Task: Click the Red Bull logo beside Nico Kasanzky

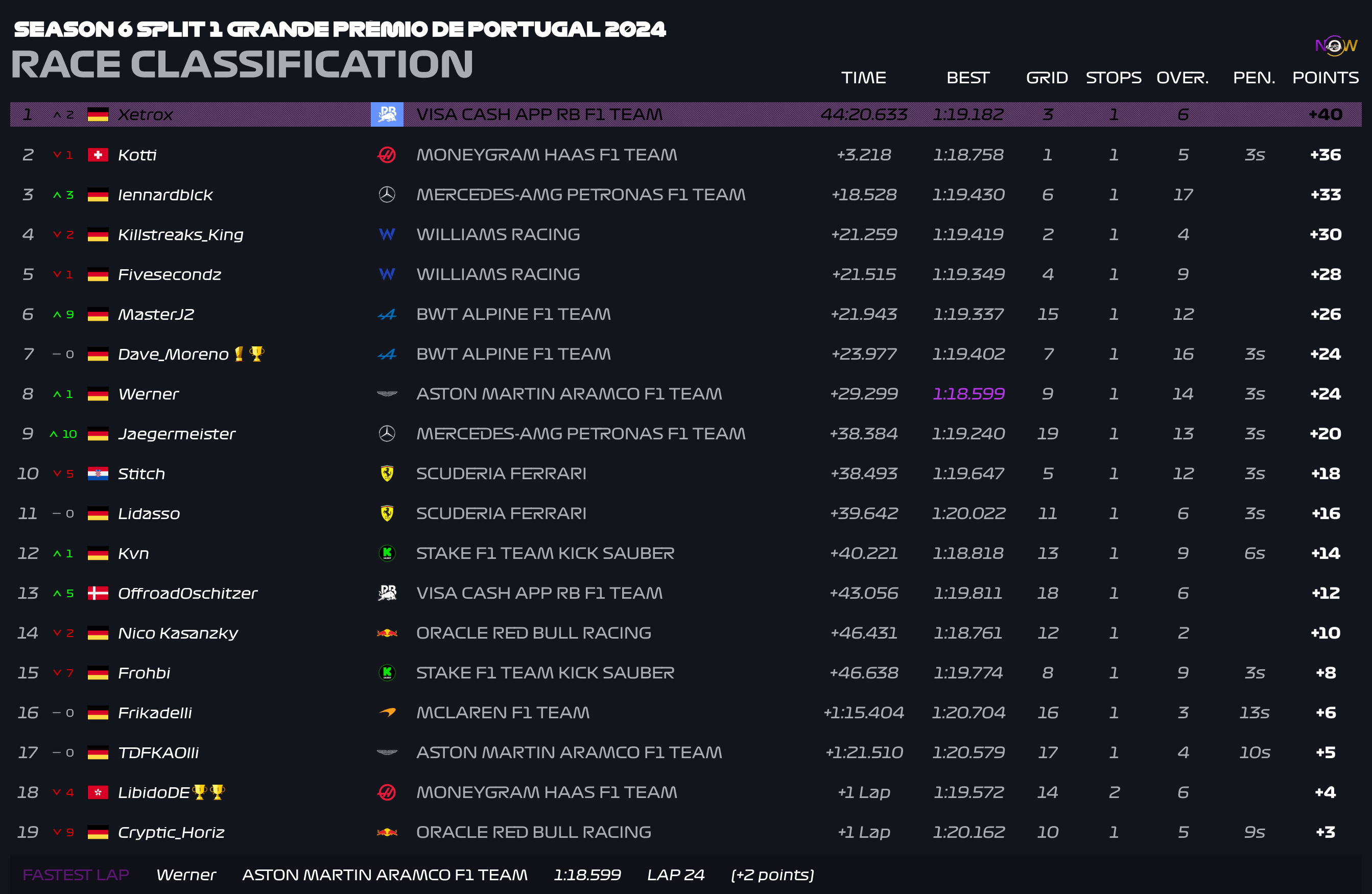Action: point(387,633)
